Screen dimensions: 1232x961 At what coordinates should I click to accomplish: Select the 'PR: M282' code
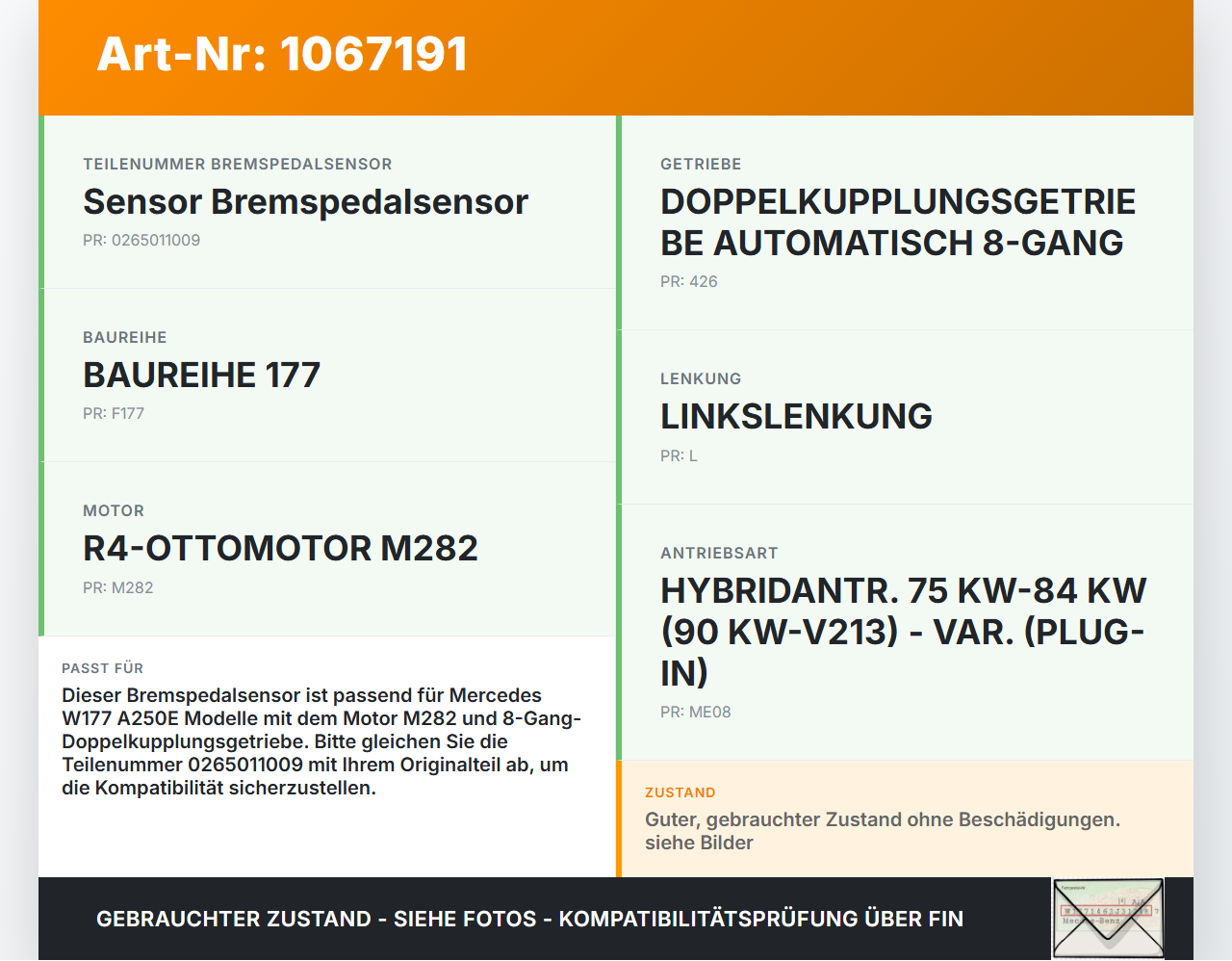(x=118, y=588)
